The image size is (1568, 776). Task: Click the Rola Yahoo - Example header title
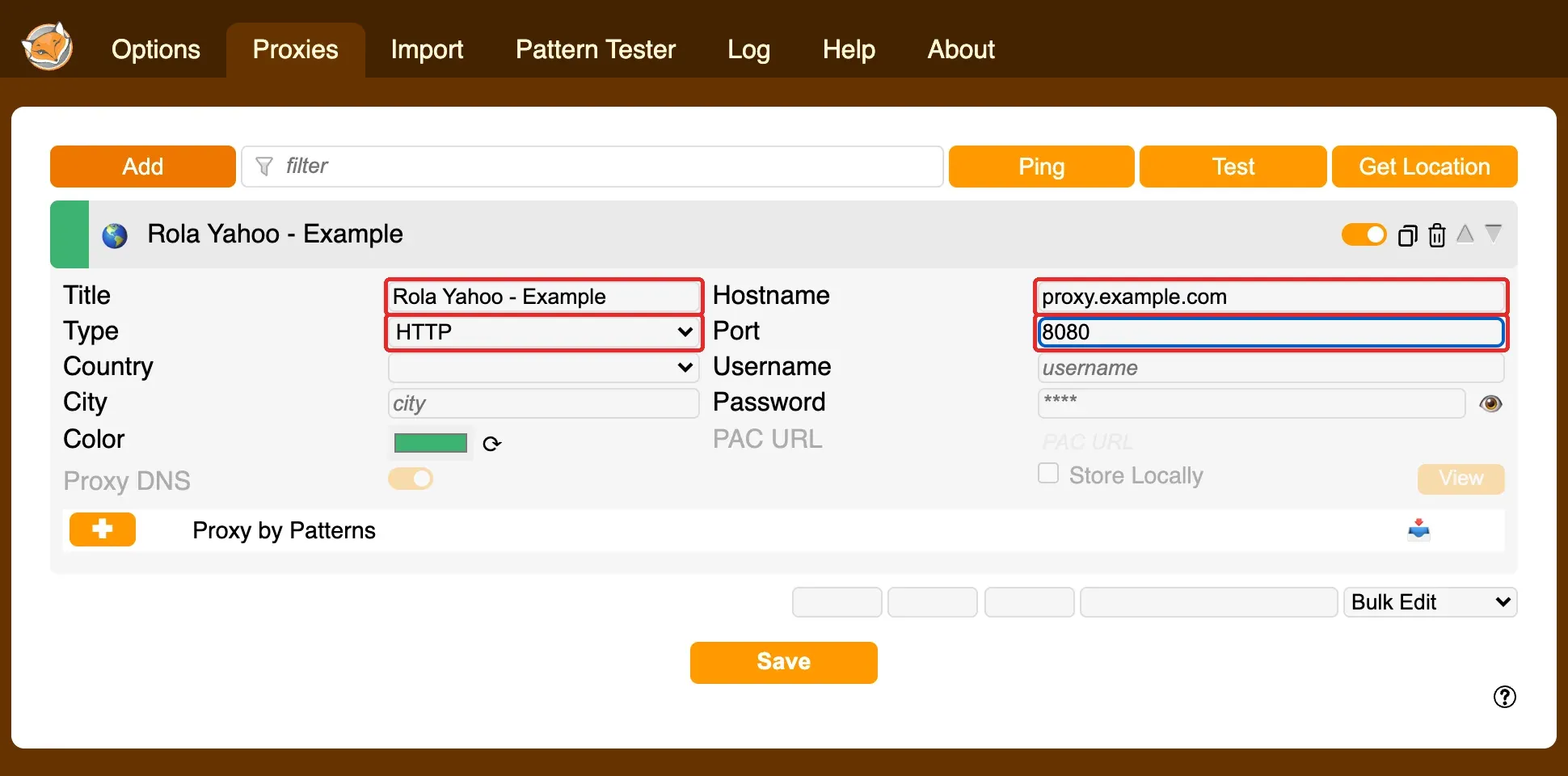[x=275, y=234]
